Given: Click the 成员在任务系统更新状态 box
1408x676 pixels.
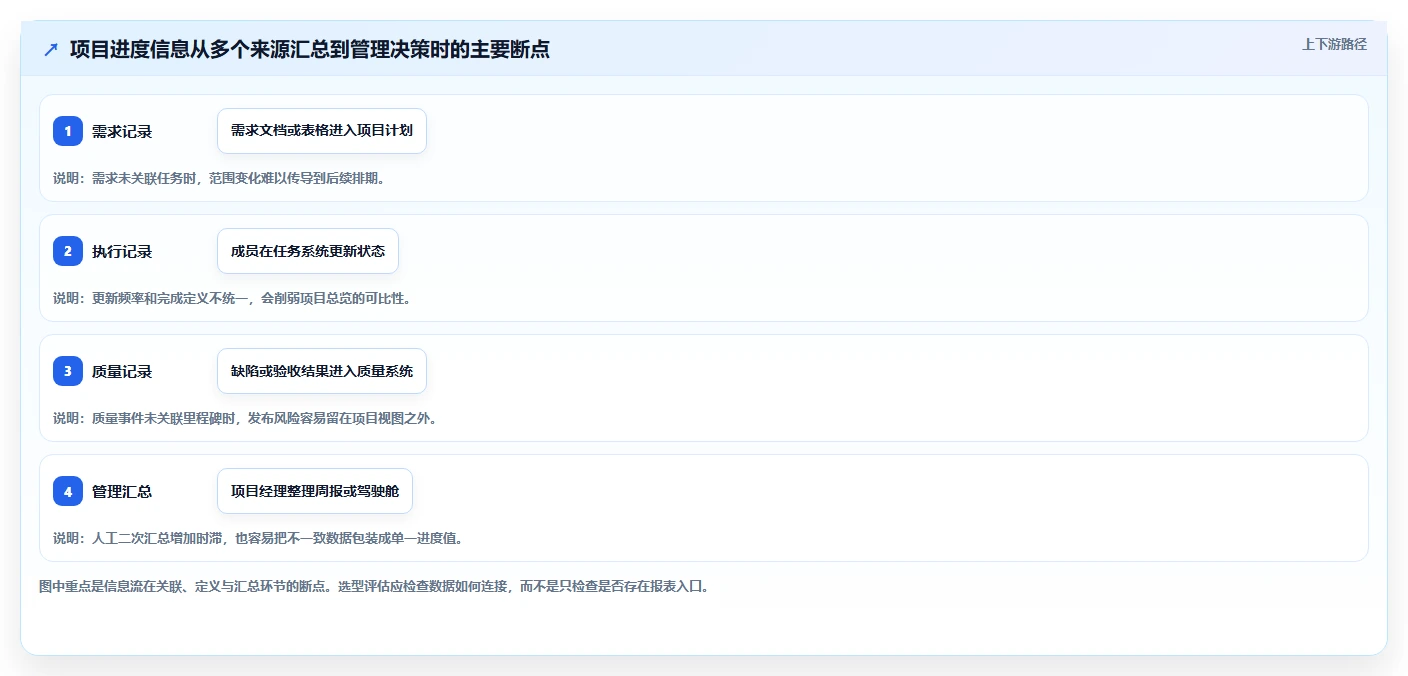Looking at the screenshot, I should point(308,251).
